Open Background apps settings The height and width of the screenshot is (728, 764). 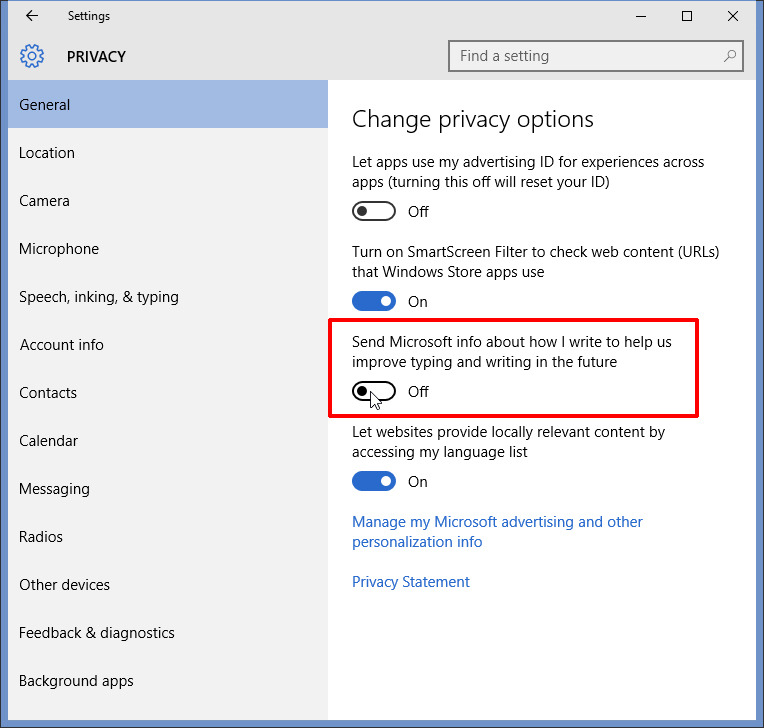point(76,681)
